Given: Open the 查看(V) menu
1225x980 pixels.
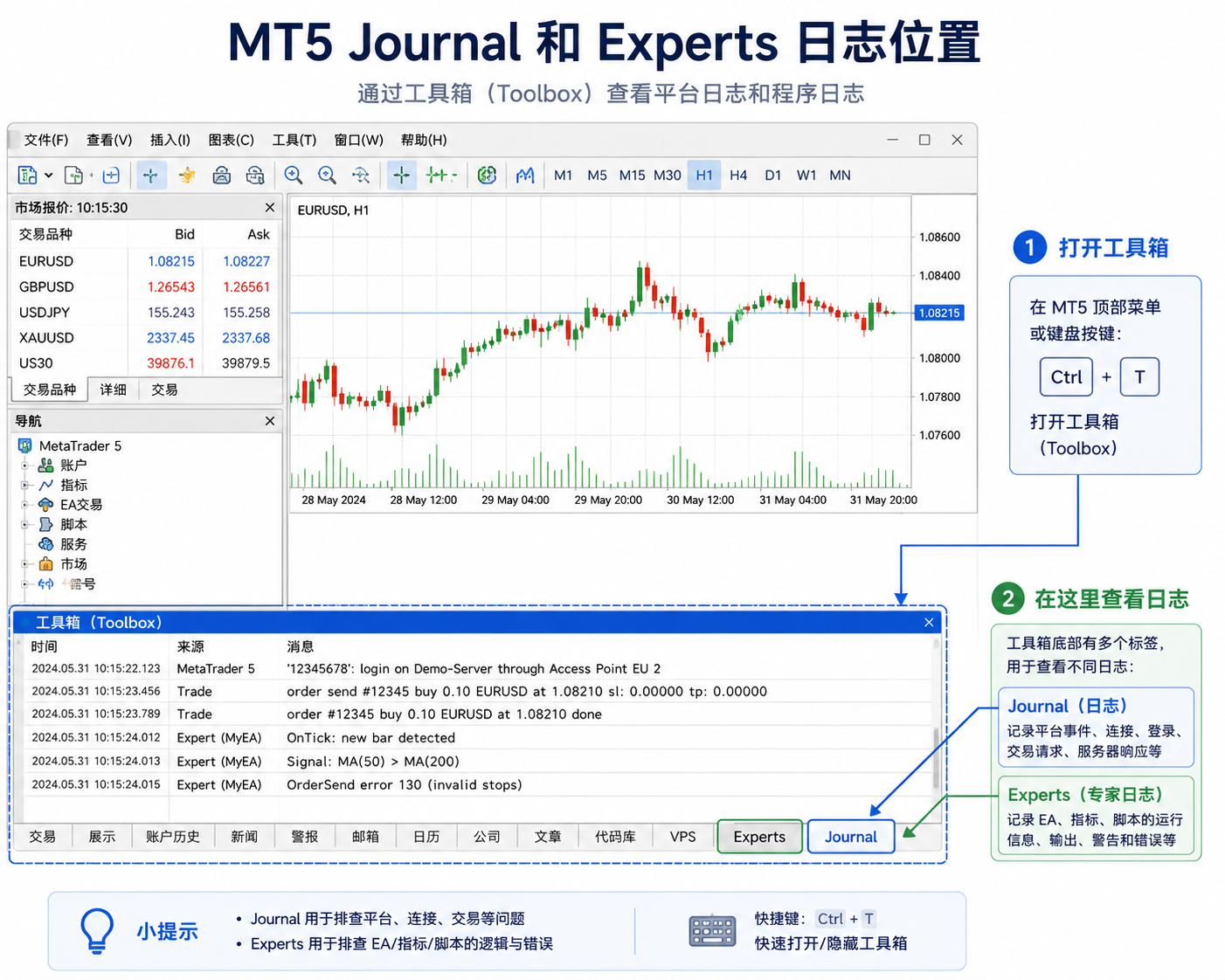Looking at the screenshot, I should [x=109, y=140].
